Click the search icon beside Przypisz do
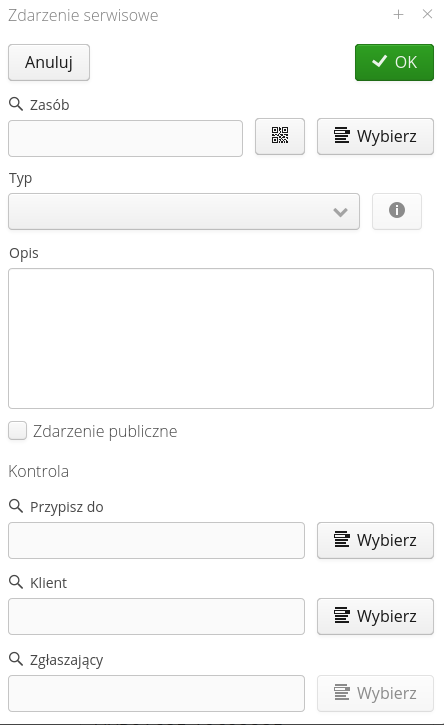The image size is (444, 725). (16, 506)
